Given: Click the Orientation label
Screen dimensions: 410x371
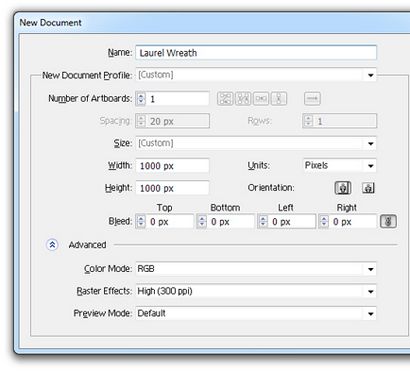Looking at the screenshot, I should point(271,188).
